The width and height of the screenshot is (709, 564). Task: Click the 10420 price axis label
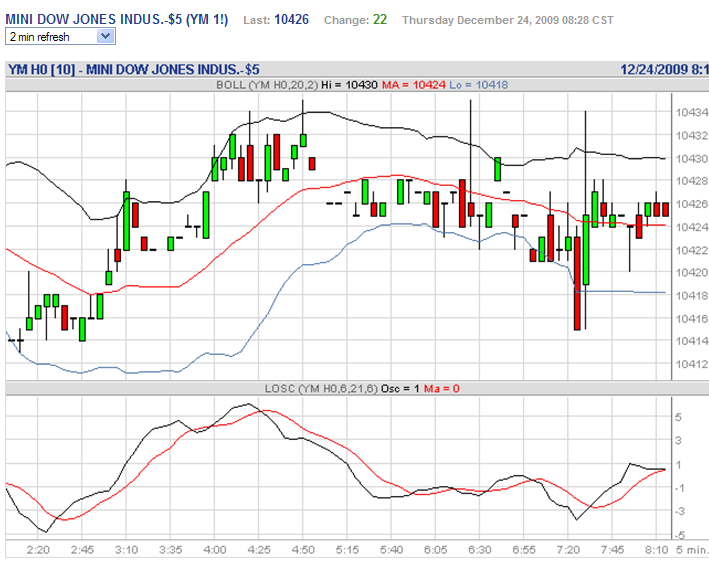[x=692, y=272]
